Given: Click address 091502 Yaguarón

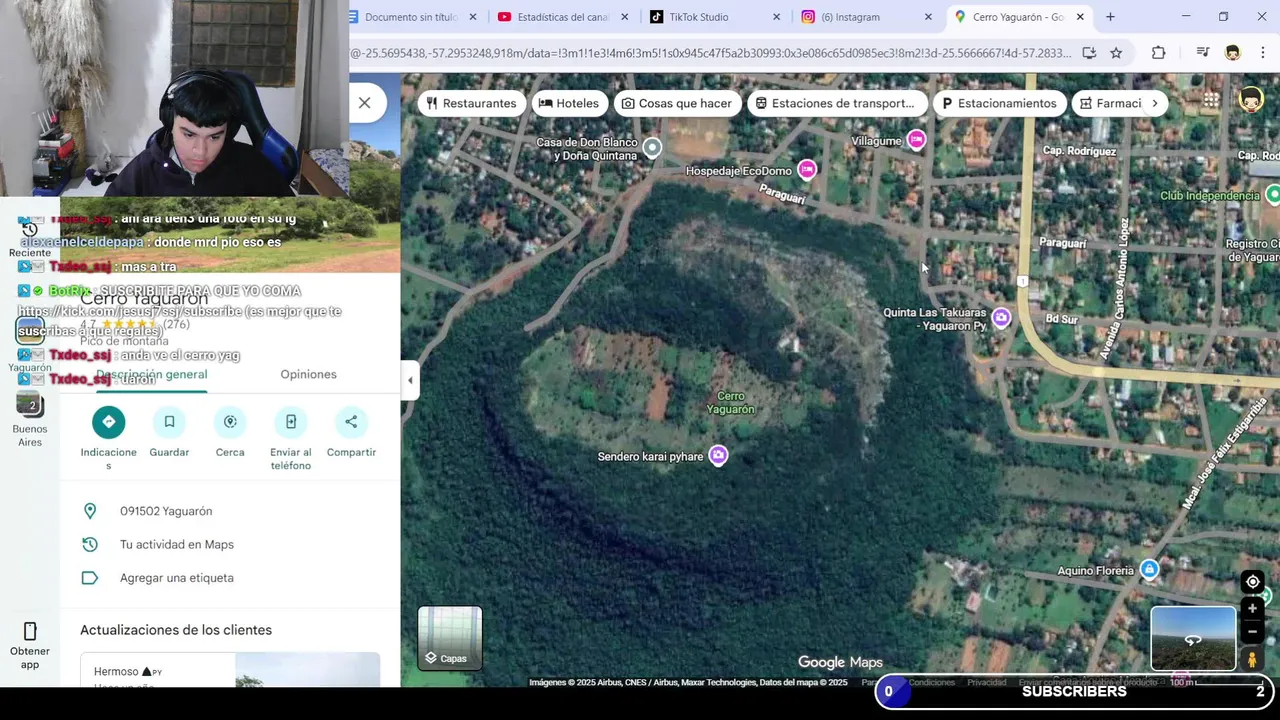Looking at the screenshot, I should [166, 511].
